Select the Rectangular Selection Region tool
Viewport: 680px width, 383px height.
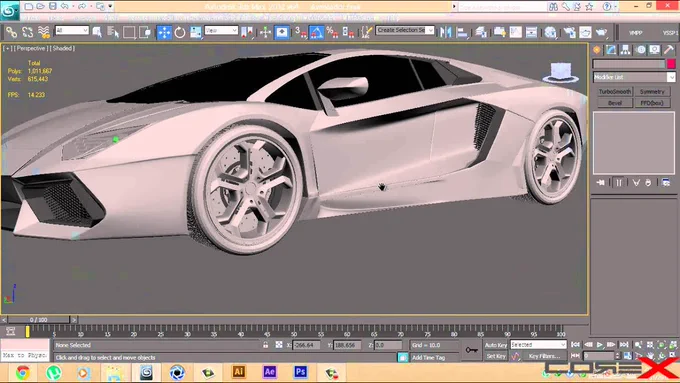coord(129,32)
